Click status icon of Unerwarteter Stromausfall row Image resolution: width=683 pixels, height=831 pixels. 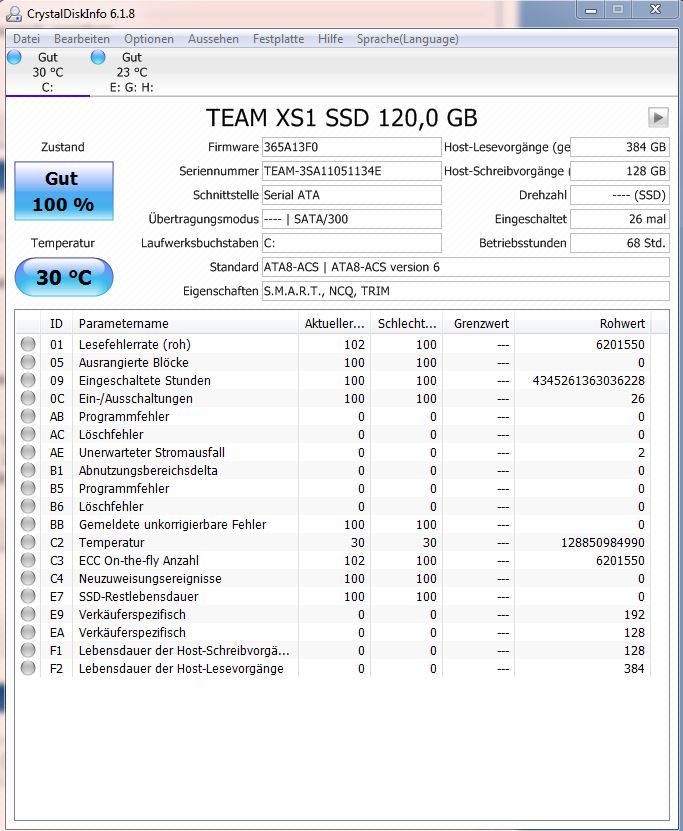(x=28, y=452)
